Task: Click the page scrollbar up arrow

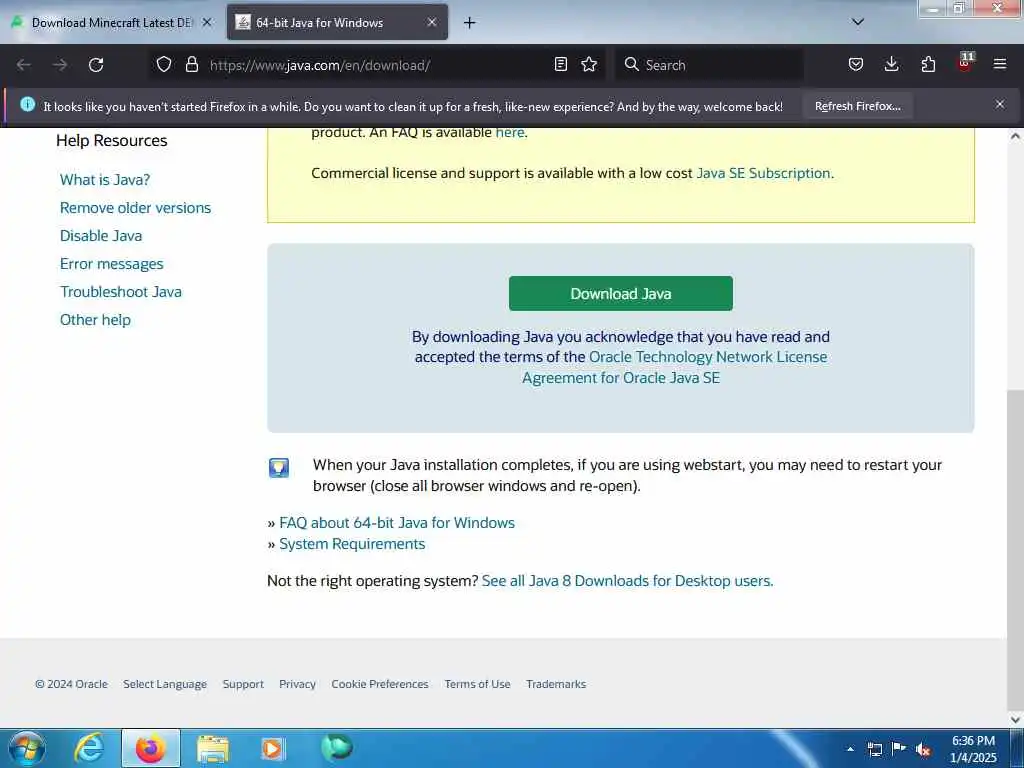Action: pyautogui.click(x=1016, y=136)
